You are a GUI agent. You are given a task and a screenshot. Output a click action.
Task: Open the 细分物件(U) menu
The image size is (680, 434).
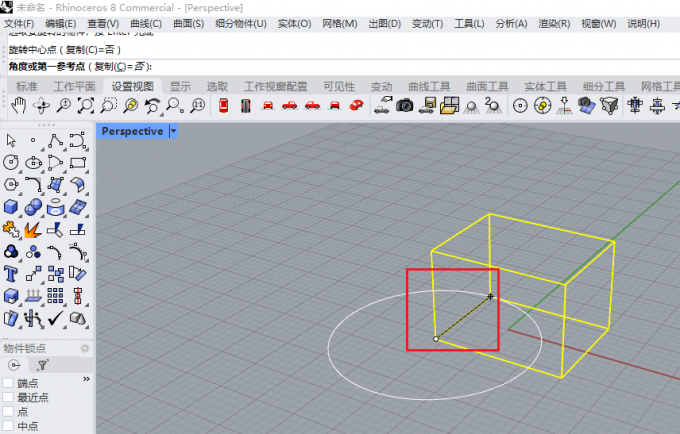pos(241,24)
